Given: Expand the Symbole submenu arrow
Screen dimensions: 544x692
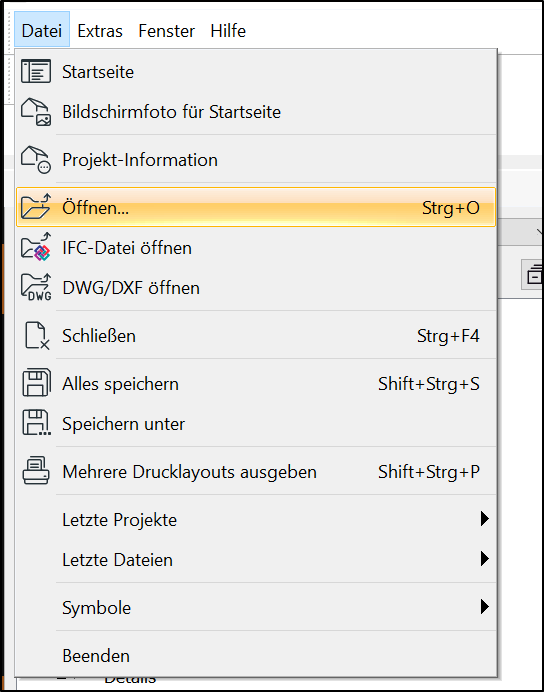Looking at the screenshot, I should [x=484, y=607].
